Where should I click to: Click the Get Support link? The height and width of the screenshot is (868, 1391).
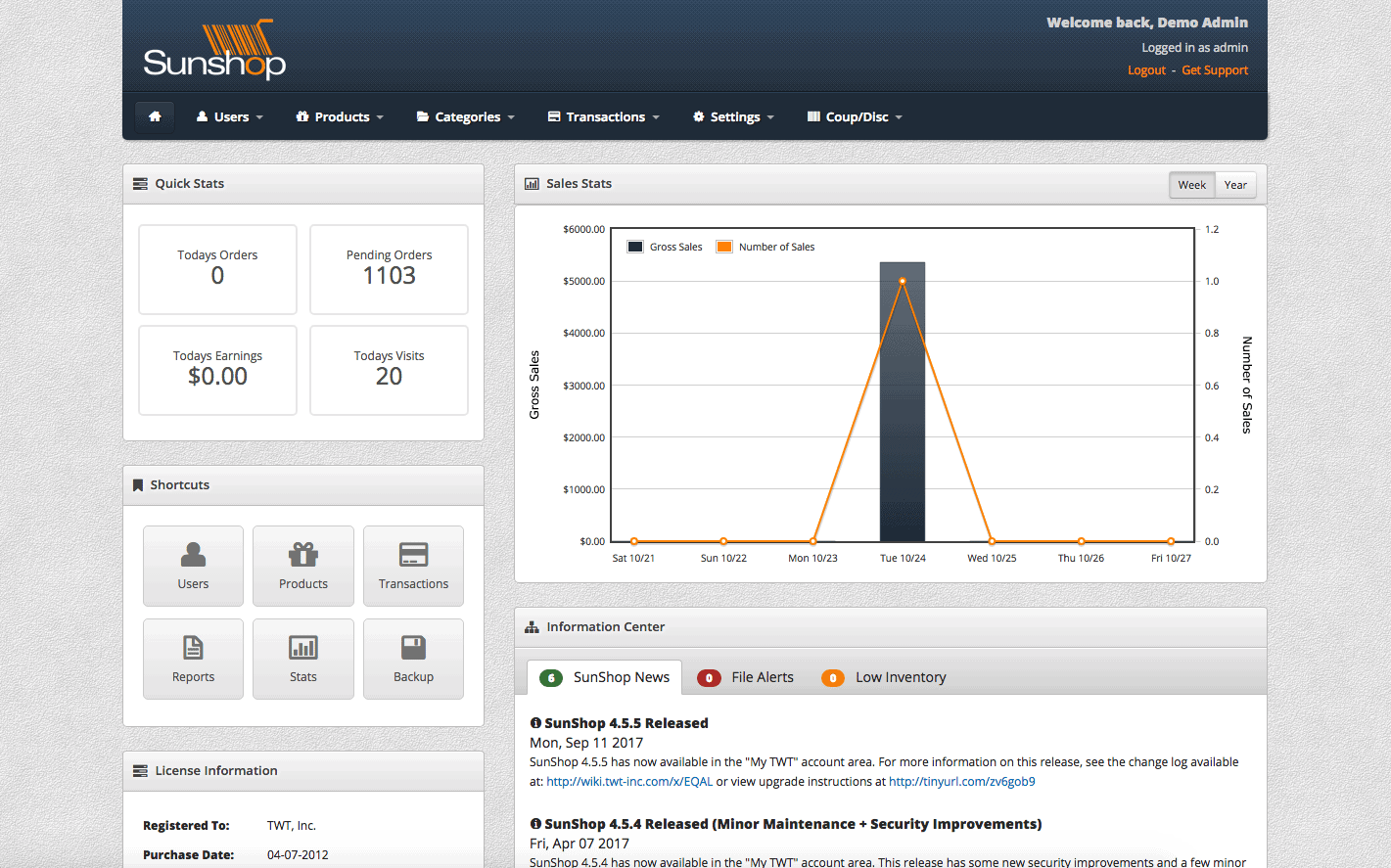coord(1215,70)
